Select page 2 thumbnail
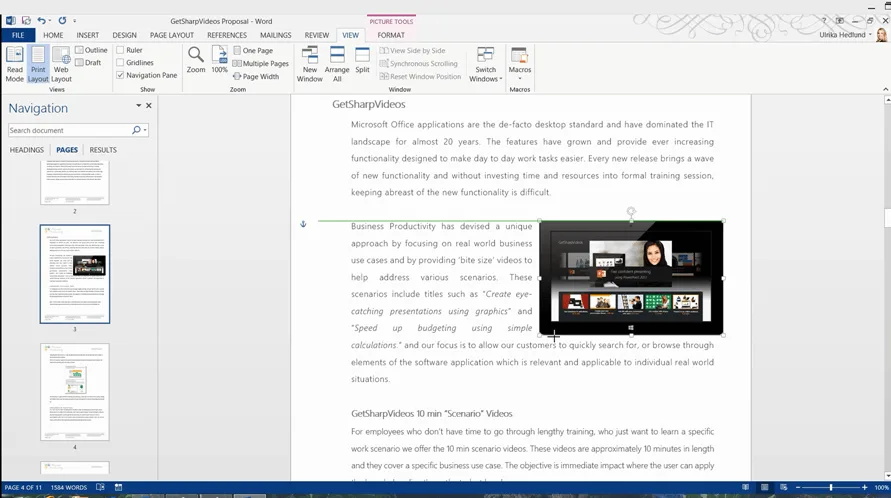This screenshot has width=891, height=498. click(x=75, y=182)
